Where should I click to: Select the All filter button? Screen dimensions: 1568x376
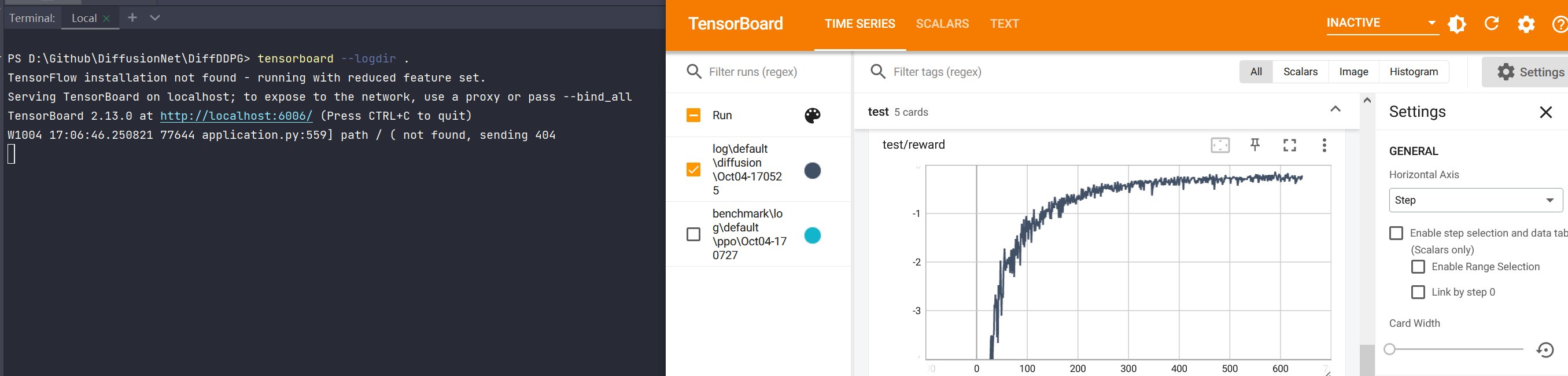pyautogui.click(x=1256, y=72)
